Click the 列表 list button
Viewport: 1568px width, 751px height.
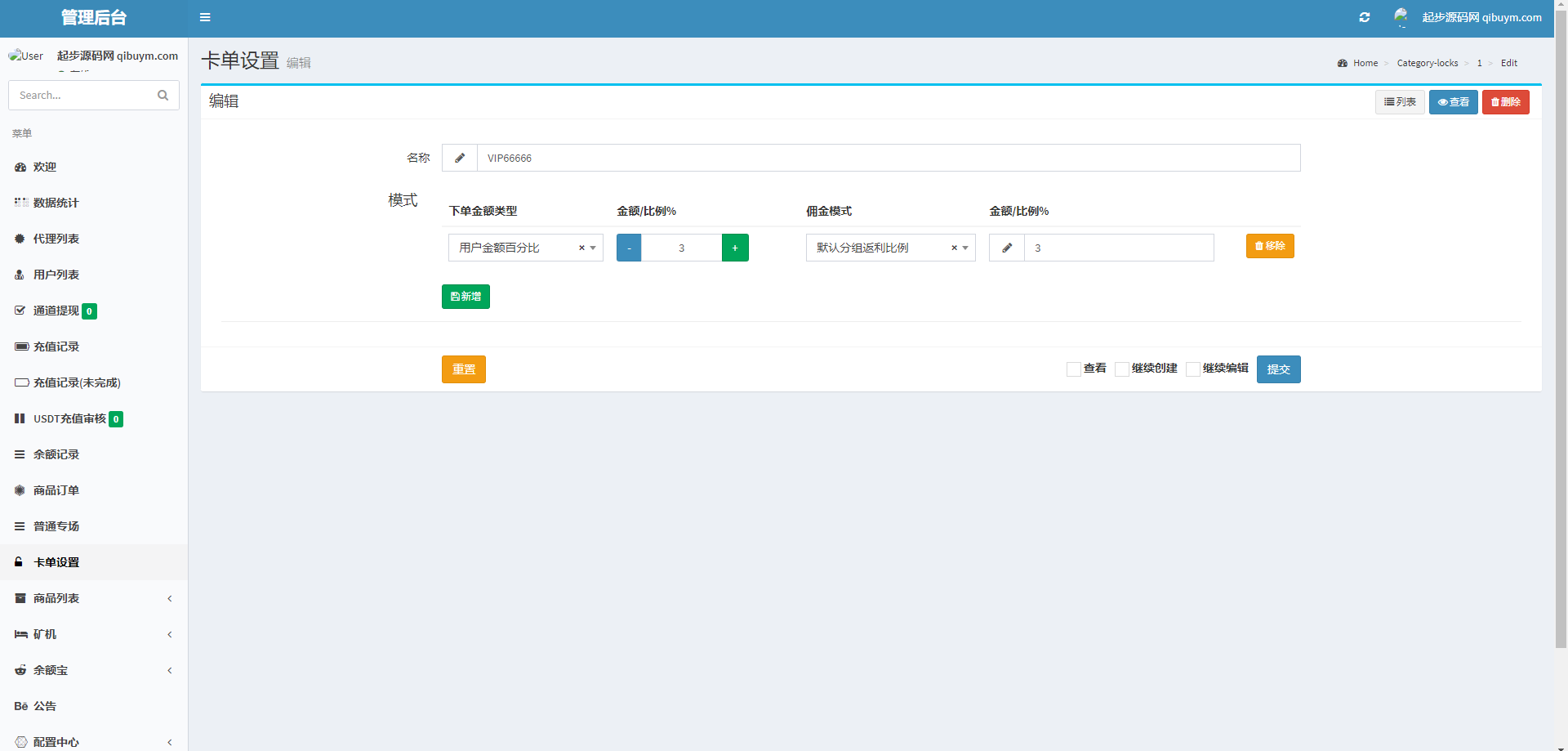[x=1400, y=102]
